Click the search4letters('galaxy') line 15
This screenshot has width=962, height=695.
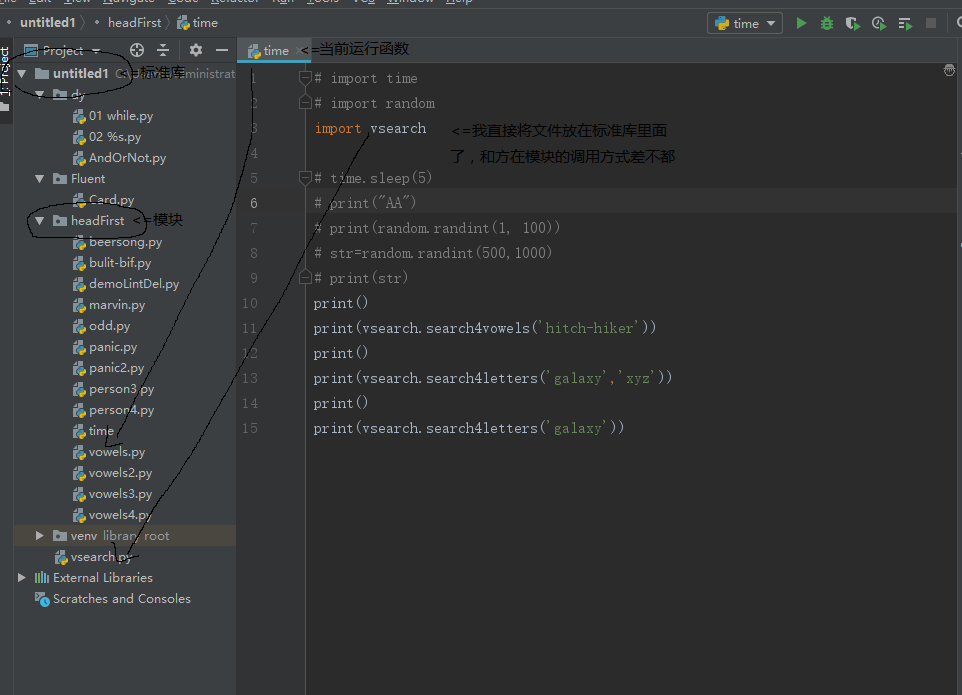coord(469,428)
